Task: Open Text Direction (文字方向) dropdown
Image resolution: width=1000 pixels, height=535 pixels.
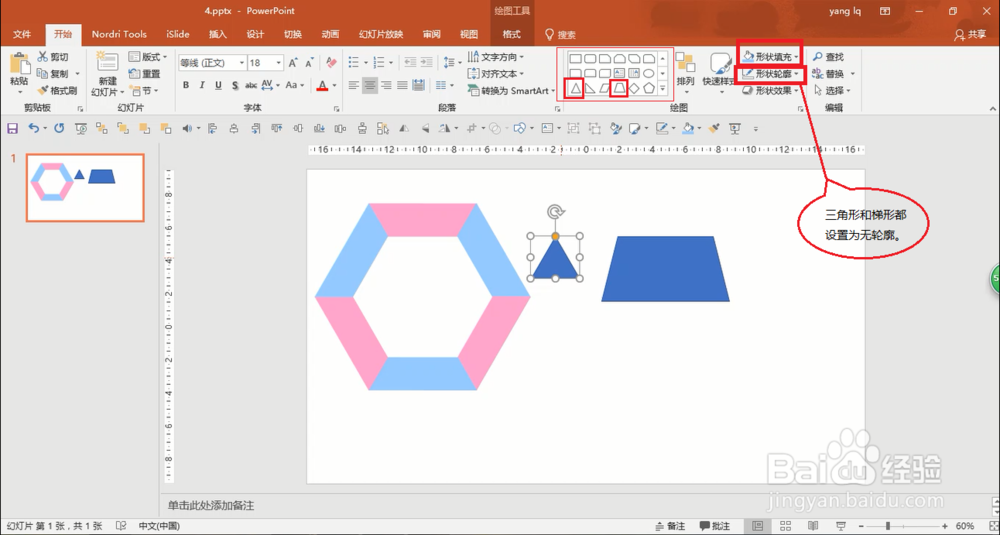Action: click(496, 57)
